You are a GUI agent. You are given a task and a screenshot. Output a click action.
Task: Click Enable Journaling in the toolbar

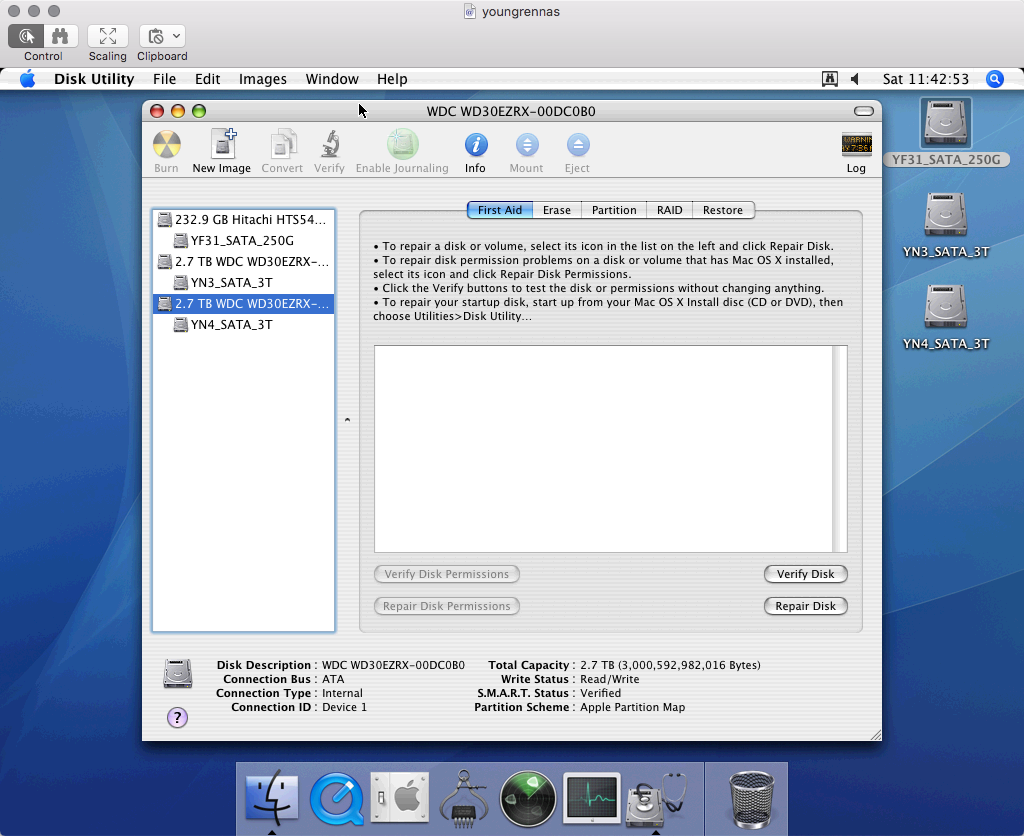(x=402, y=152)
